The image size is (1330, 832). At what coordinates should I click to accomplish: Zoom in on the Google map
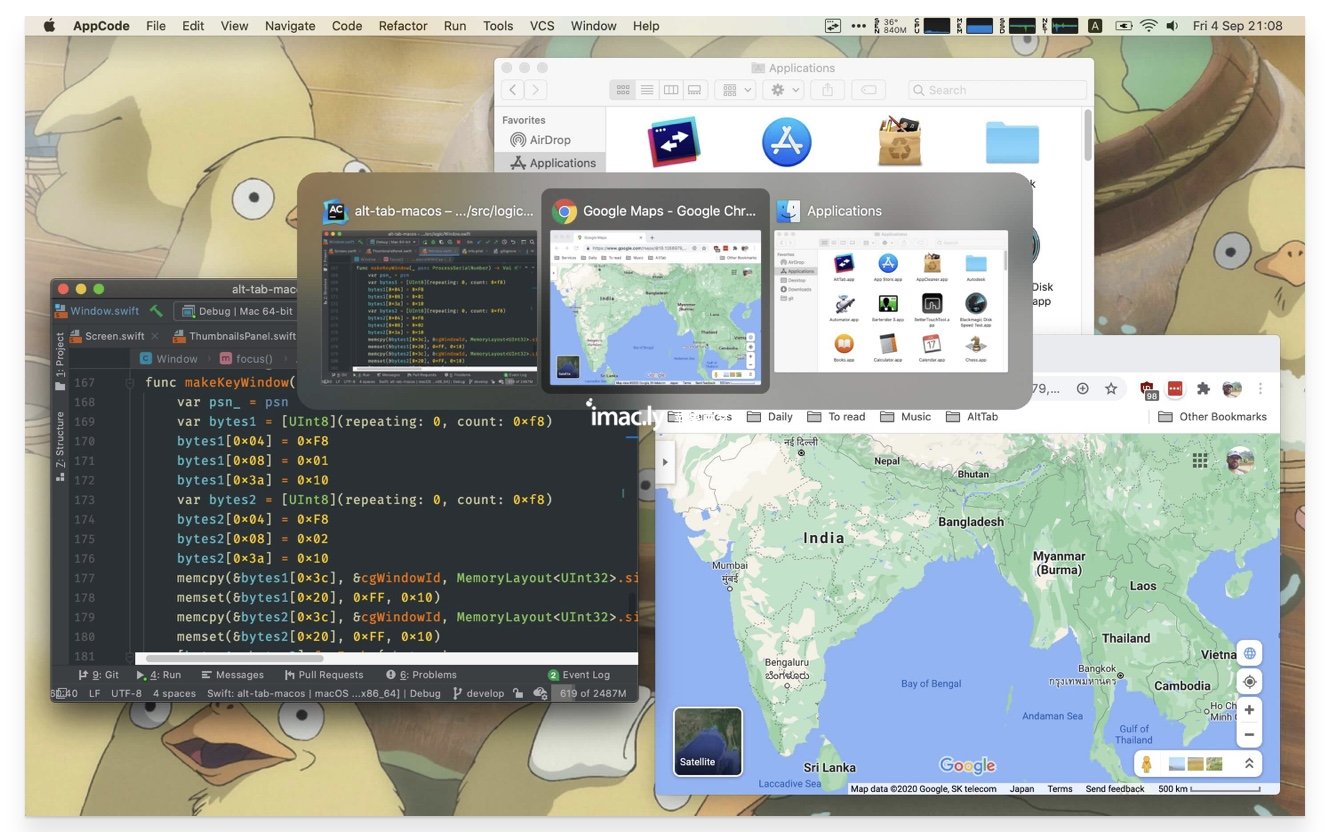pyautogui.click(x=1249, y=710)
